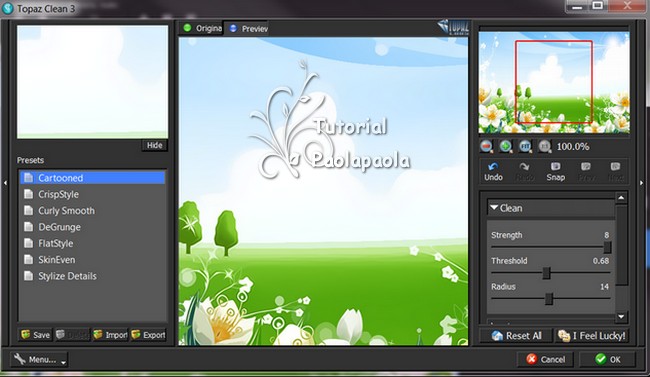The height and width of the screenshot is (377, 650).
Task: Take a Snap of current settings
Action: [555, 171]
